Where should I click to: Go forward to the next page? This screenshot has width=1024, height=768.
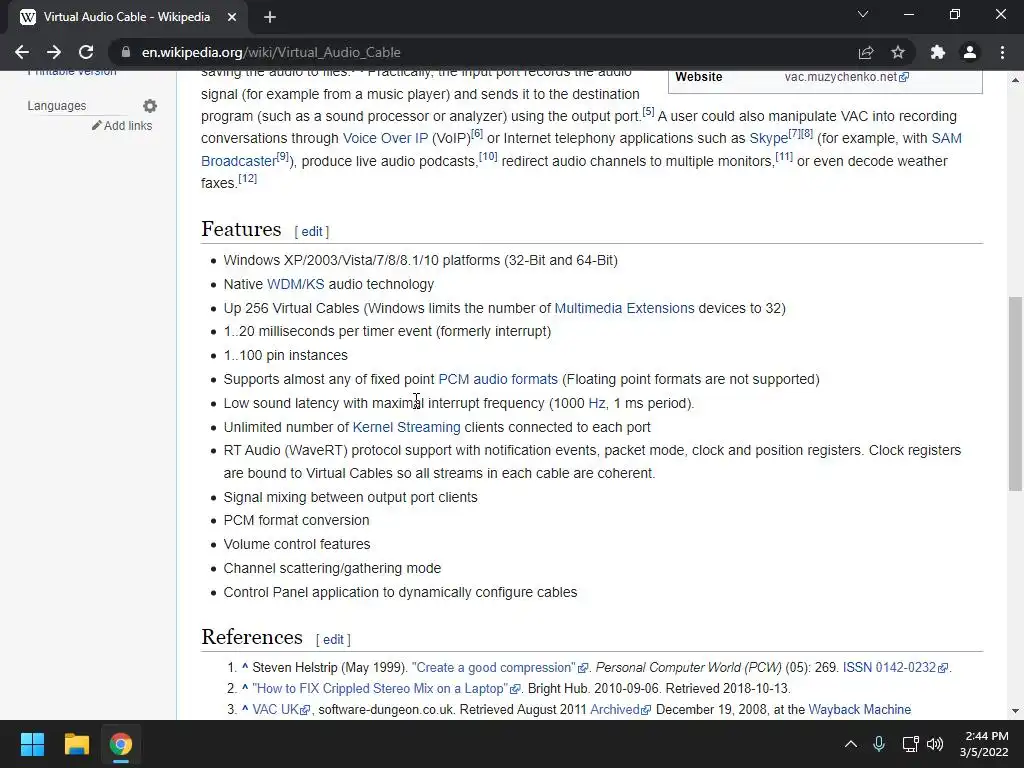(x=54, y=52)
